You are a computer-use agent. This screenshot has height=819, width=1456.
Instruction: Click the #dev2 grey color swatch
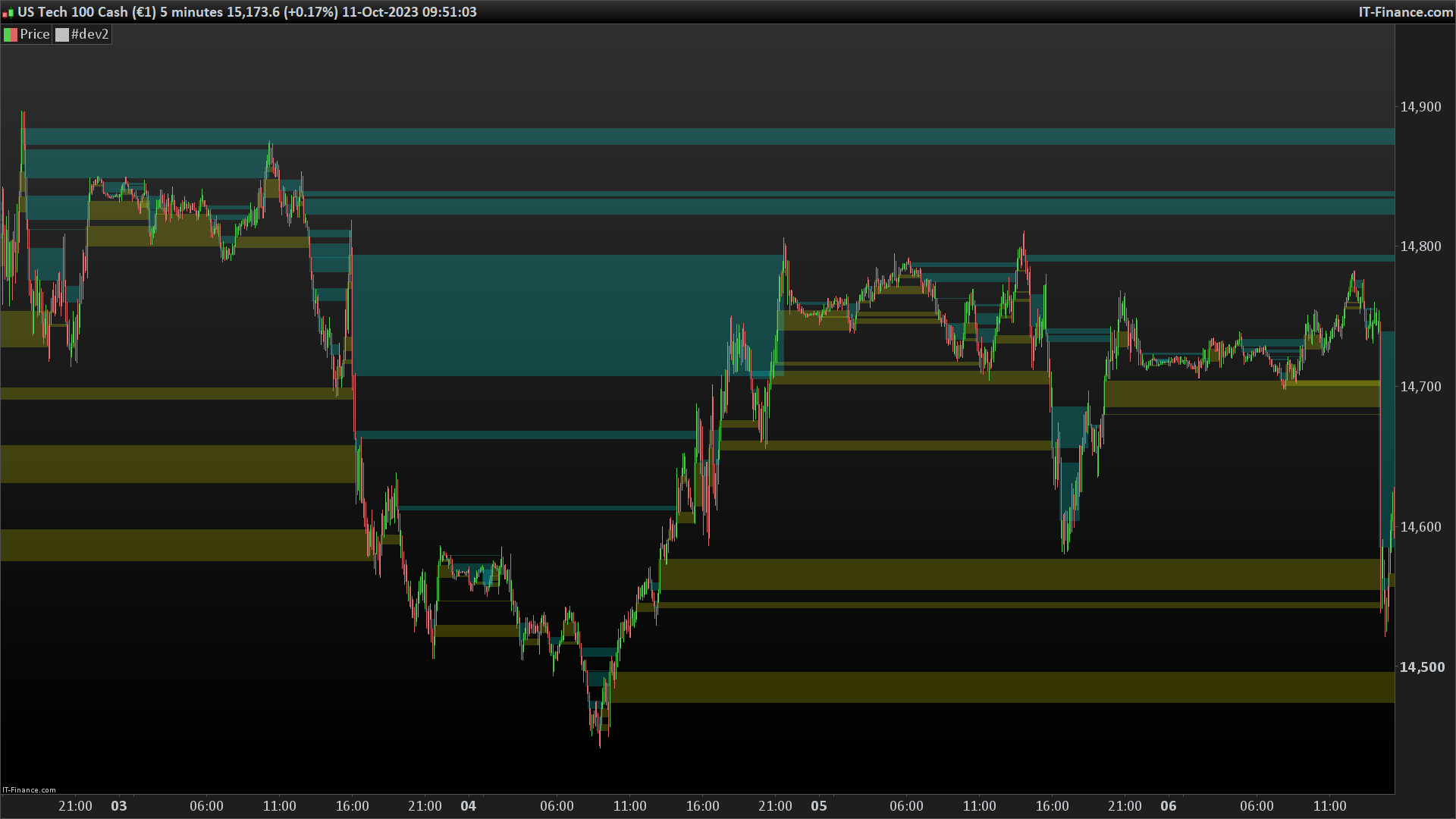(62, 35)
